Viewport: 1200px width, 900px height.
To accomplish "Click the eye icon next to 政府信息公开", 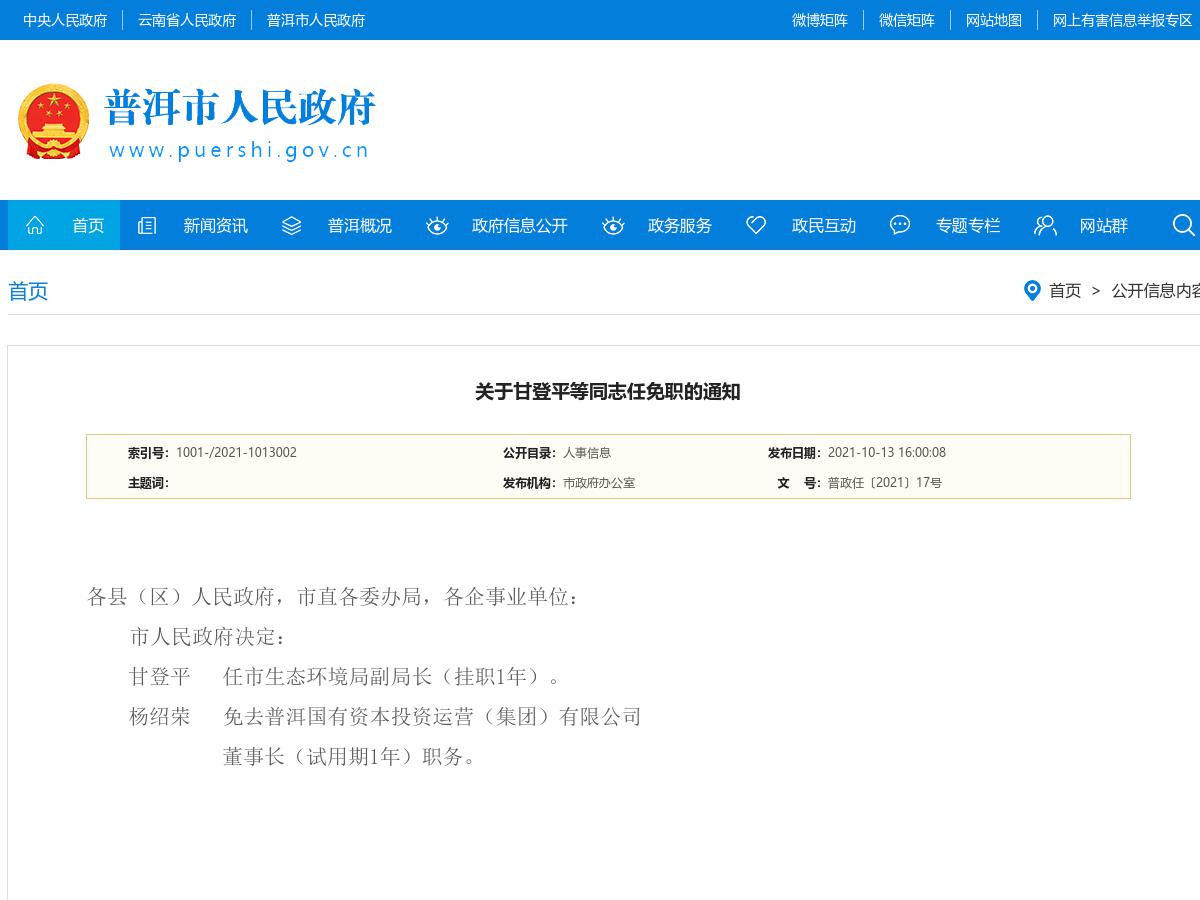I will tap(436, 225).
